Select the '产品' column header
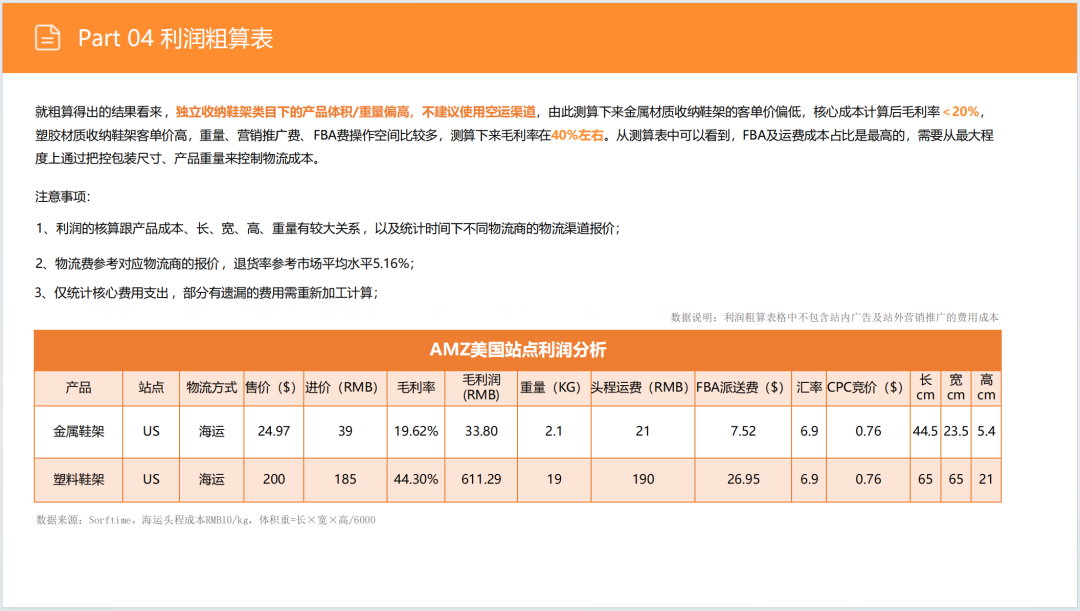This screenshot has height=611, width=1080. (x=79, y=388)
